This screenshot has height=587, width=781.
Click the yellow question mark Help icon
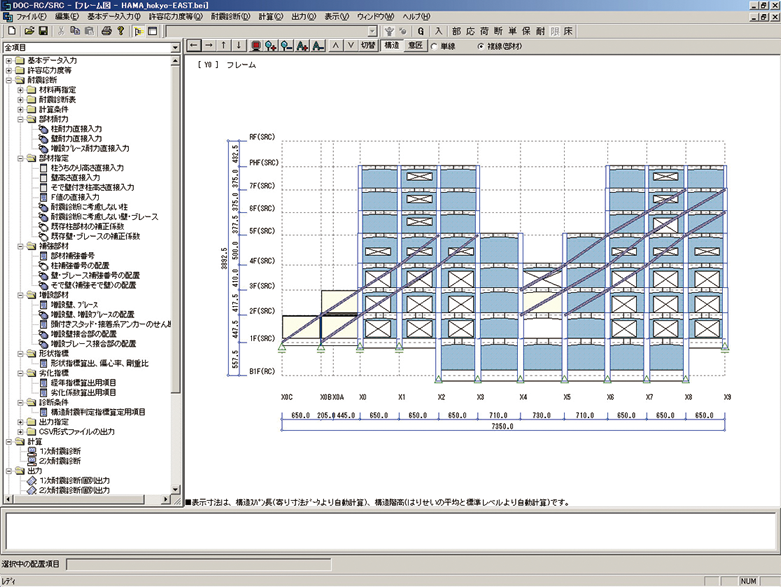[120, 31]
